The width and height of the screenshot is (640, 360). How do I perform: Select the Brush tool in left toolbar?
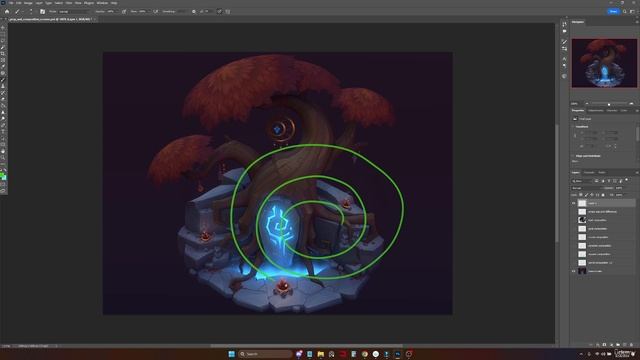pyautogui.click(x=3, y=80)
